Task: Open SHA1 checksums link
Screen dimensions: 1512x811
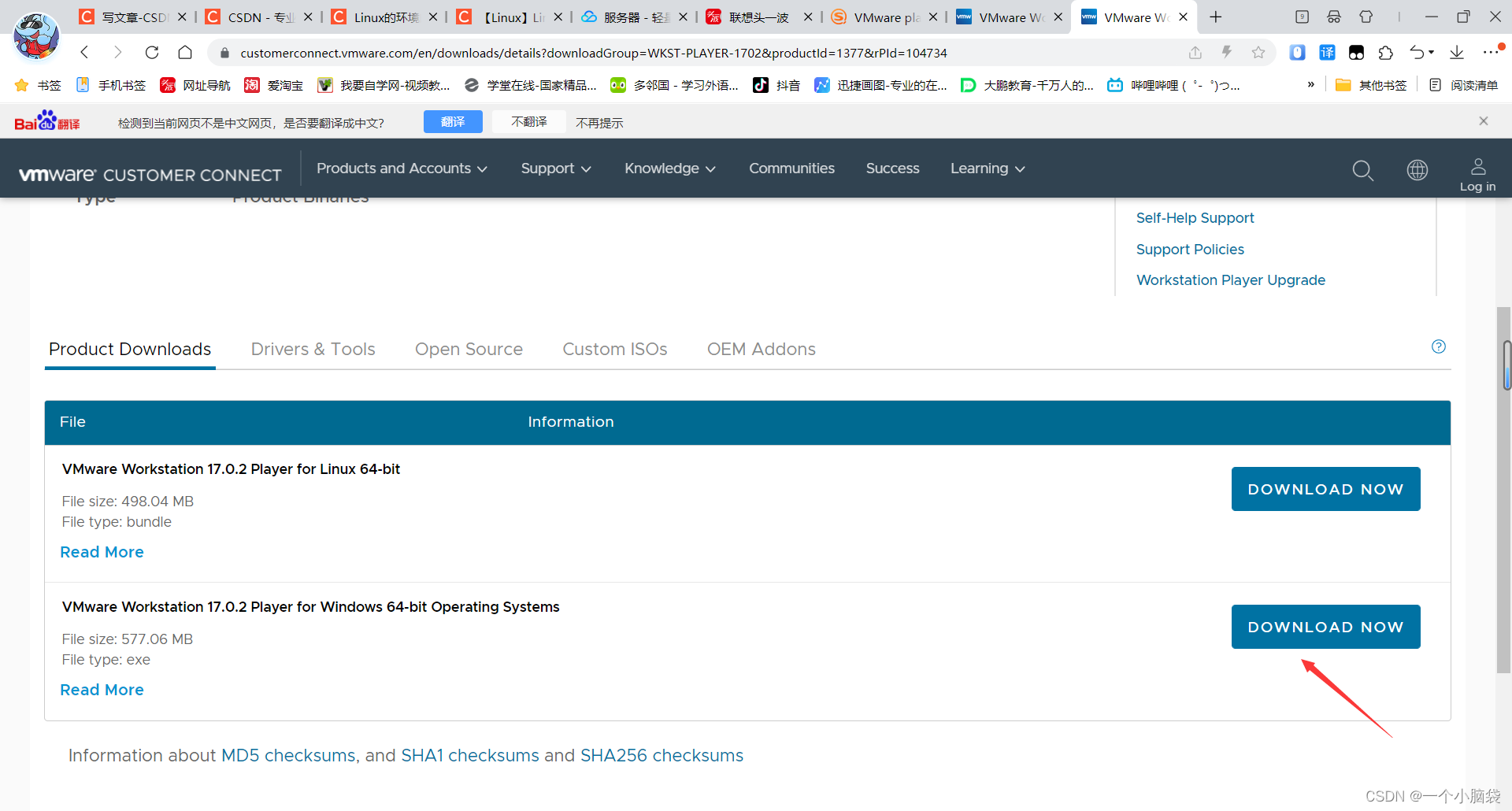Action: tap(470, 755)
